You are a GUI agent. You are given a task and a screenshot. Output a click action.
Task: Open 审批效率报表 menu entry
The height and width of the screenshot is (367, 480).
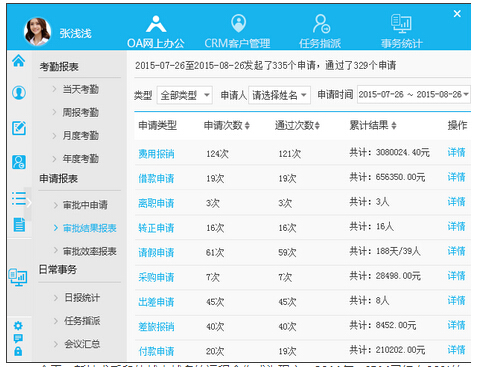pyautogui.click(x=90, y=251)
